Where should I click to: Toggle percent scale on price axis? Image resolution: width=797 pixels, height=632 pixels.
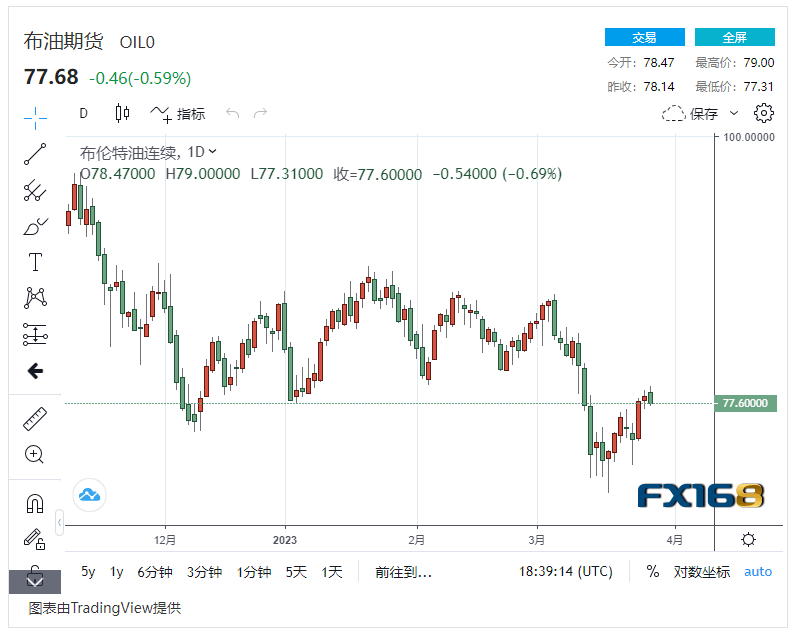652,572
